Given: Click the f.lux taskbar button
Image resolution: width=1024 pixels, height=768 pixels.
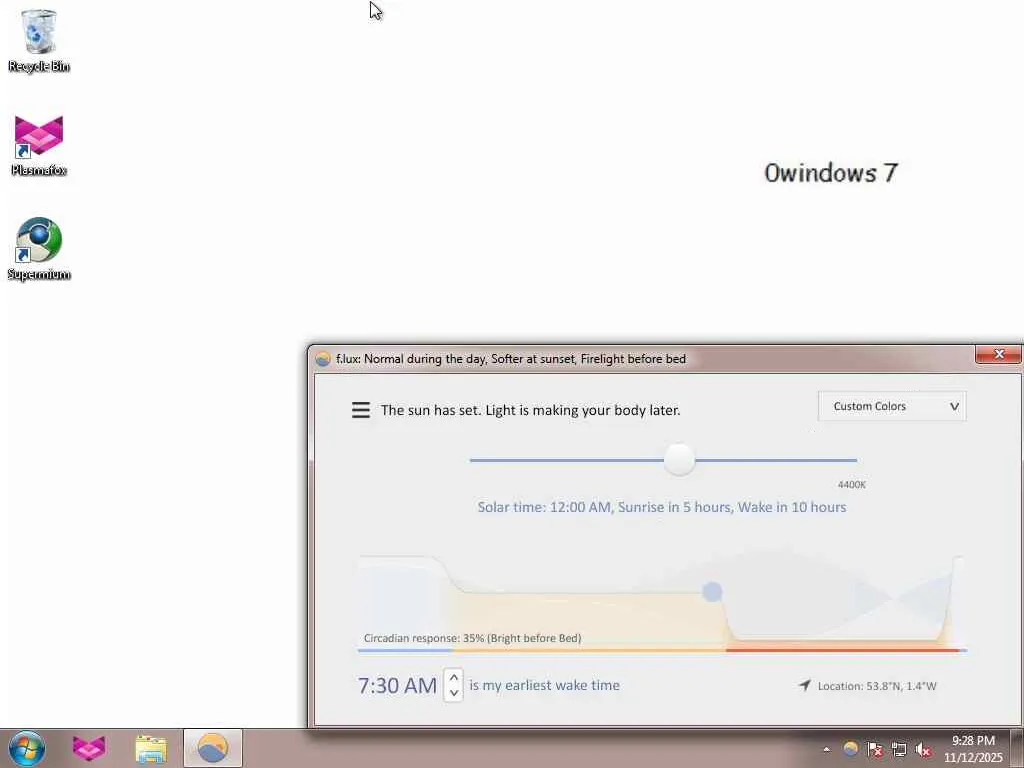Looking at the screenshot, I should tap(212, 748).
